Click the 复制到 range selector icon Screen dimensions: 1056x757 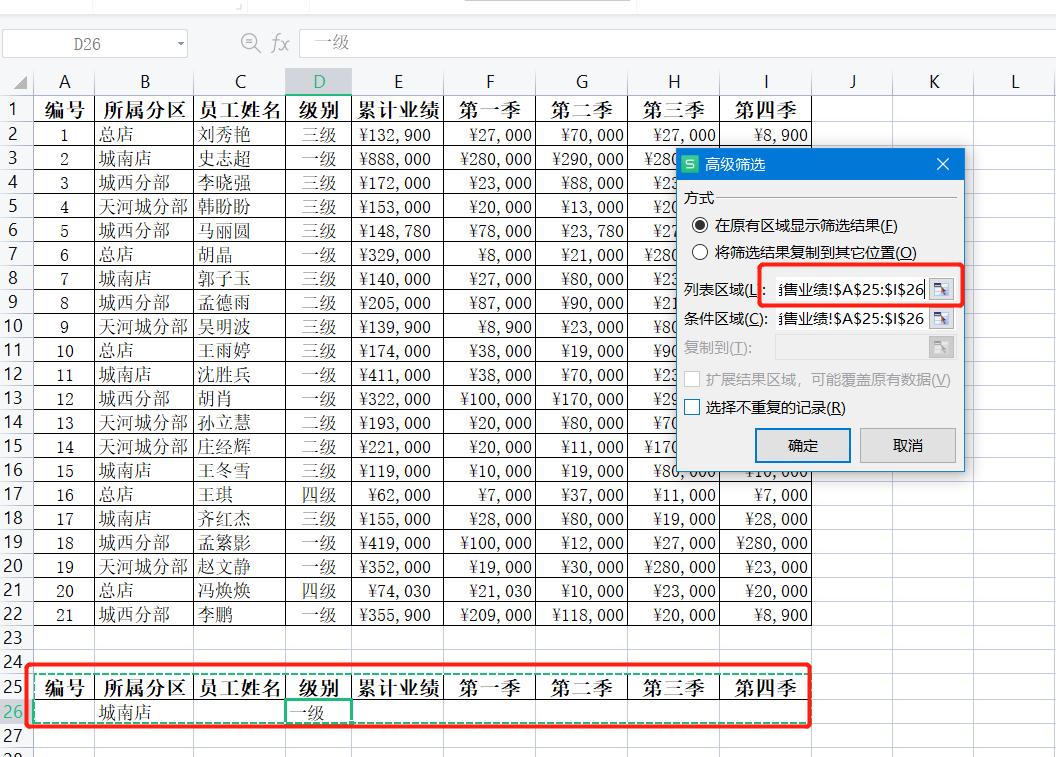click(x=940, y=347)
